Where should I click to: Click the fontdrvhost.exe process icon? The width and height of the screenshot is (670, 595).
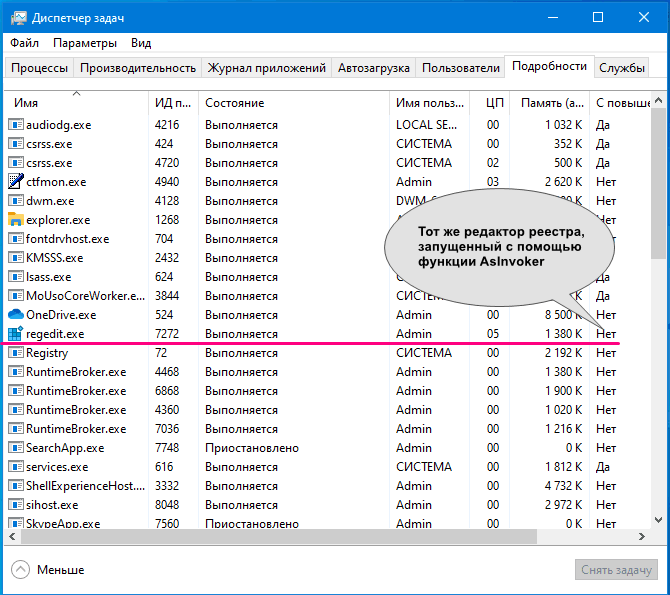tap(16, 239)
